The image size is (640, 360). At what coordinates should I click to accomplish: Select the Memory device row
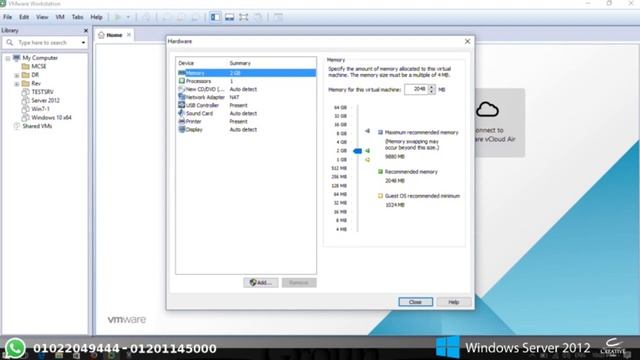point(247,73)
